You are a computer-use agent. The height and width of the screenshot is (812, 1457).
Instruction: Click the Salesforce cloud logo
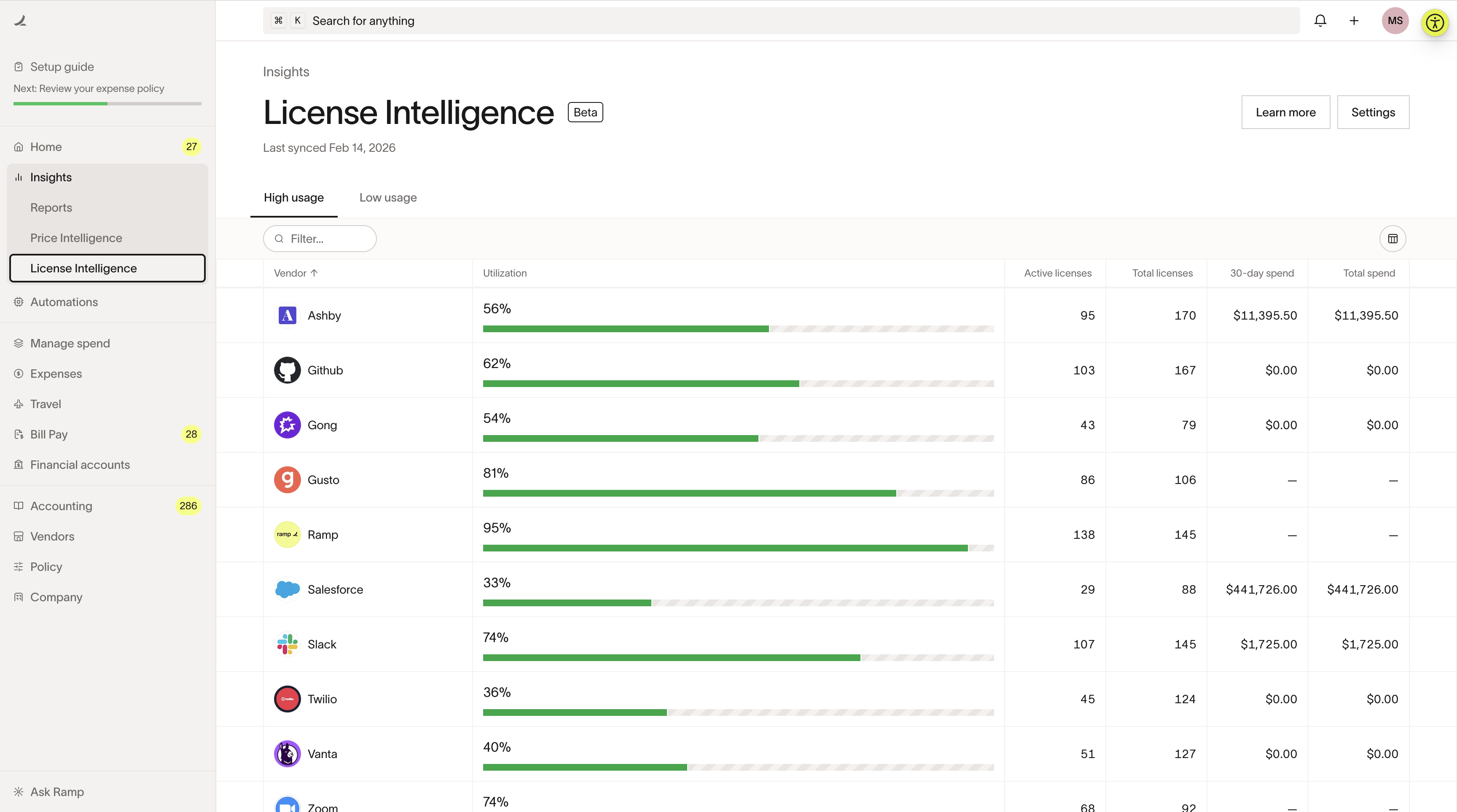(x=288, y=589)
